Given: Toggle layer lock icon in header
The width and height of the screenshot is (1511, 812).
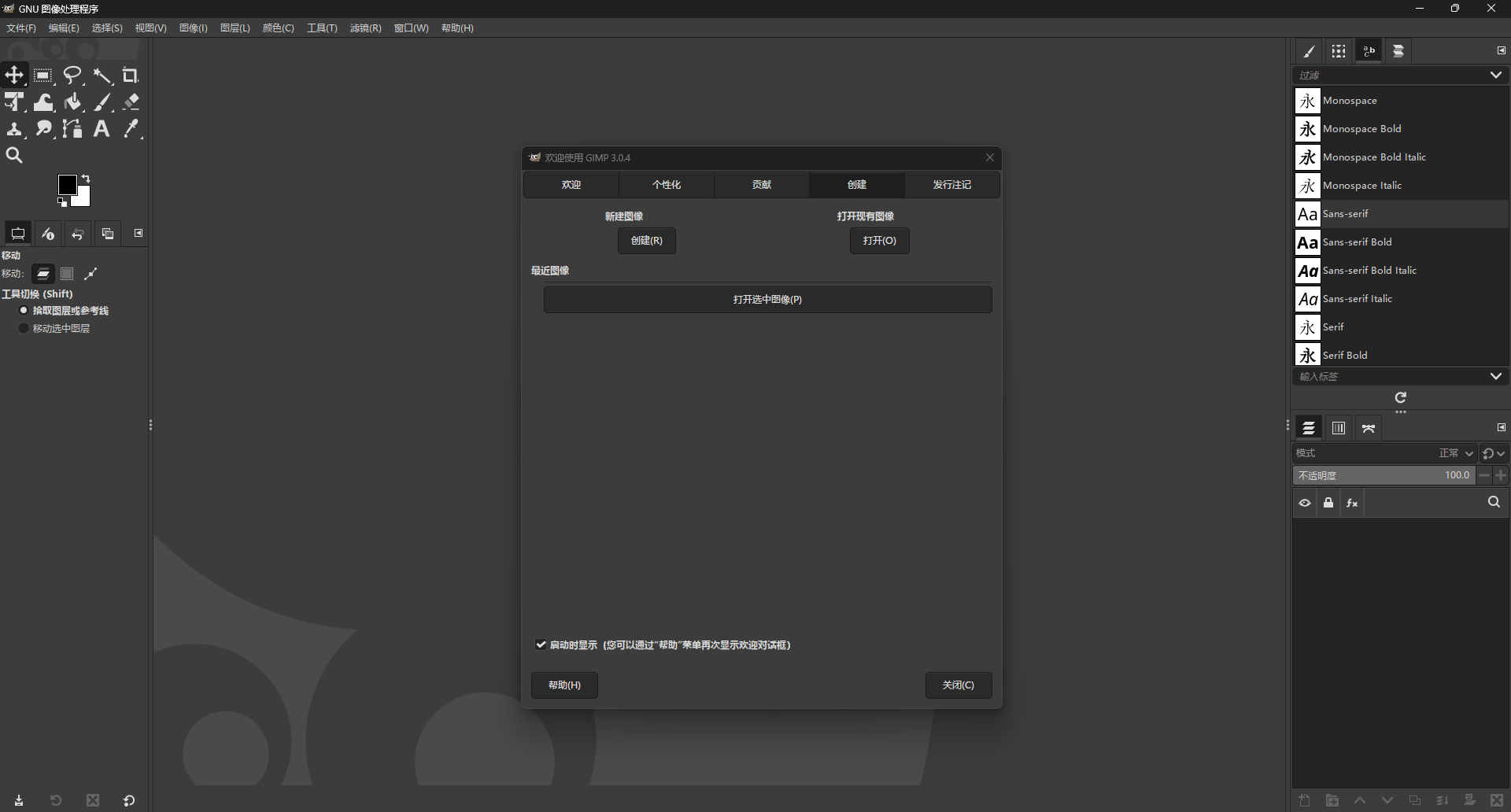Looking at the screenshot, I should 1328,504.
